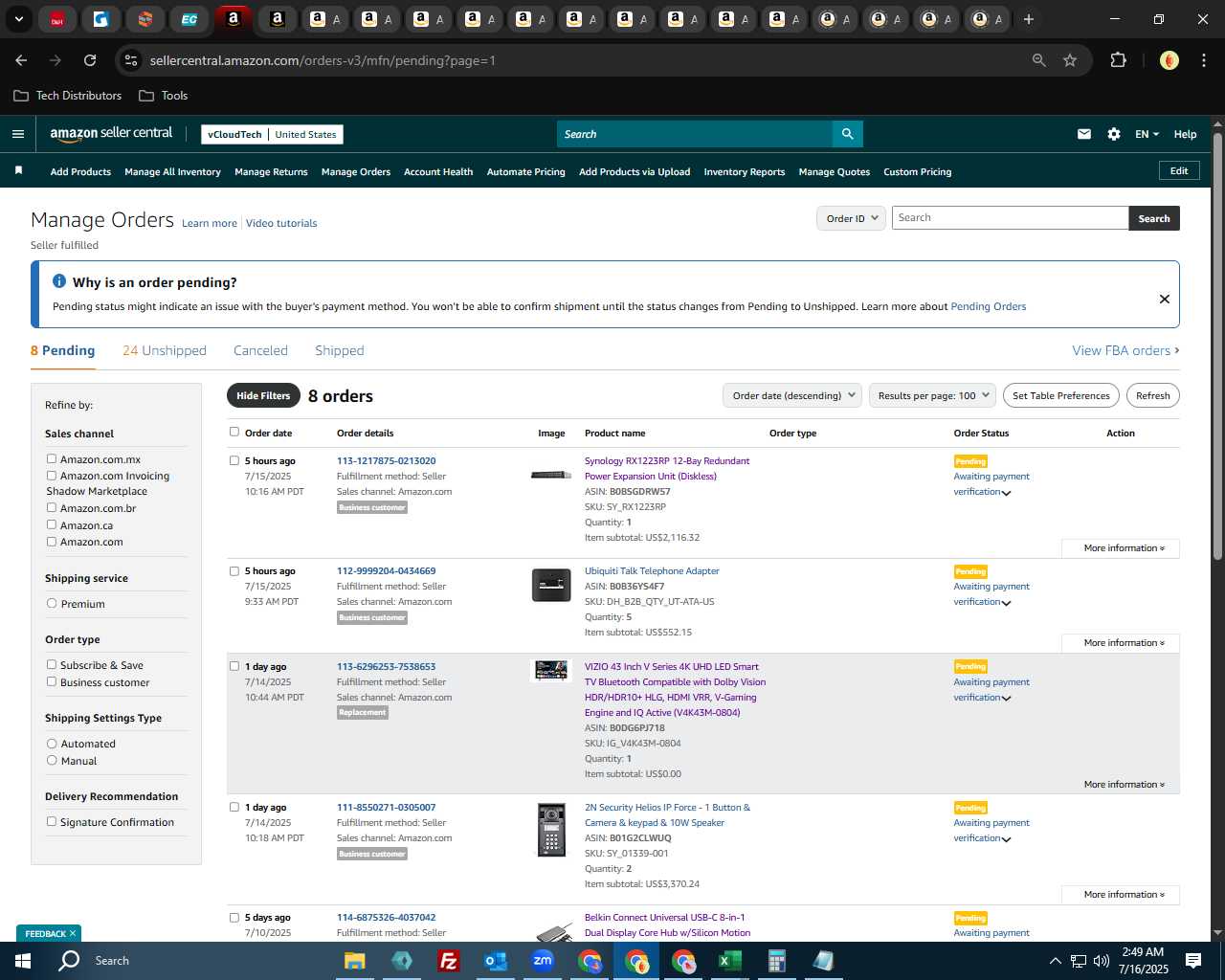
Task: Open Manage Returns menu item
Action: [x=271, y=172]
